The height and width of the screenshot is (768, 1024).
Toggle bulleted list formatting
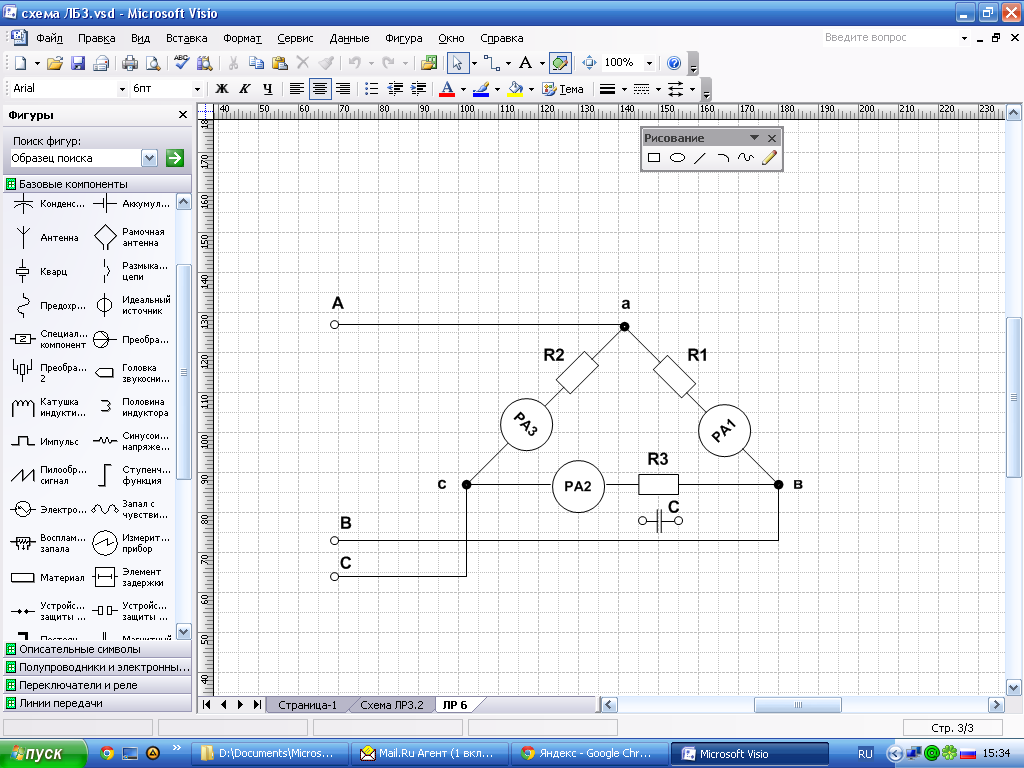pos(372,89)
